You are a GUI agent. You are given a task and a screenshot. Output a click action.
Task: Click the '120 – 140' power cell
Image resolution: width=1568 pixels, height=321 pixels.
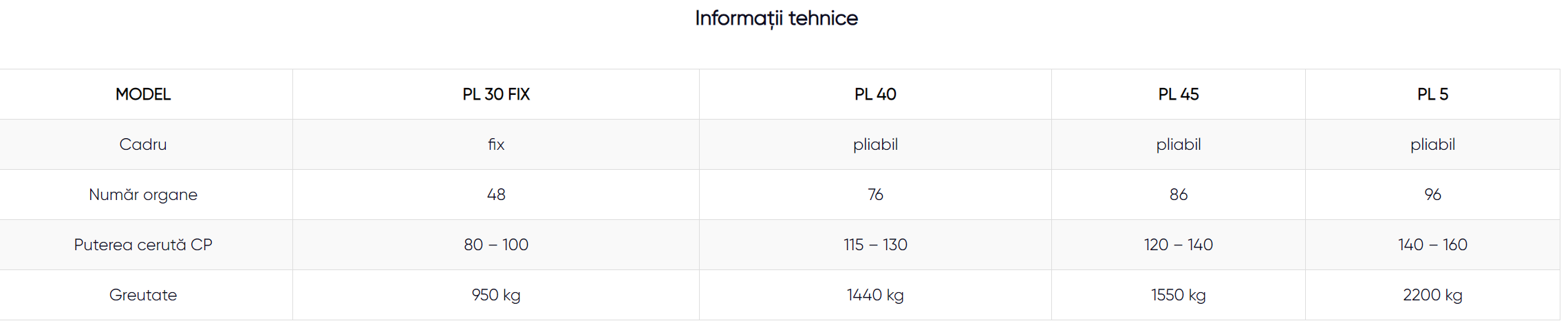[1178, 245]
